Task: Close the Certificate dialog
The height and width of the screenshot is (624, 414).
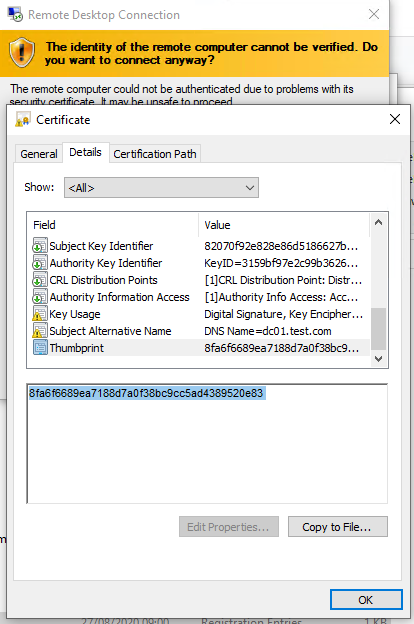Action: click(x=395, y=119)
